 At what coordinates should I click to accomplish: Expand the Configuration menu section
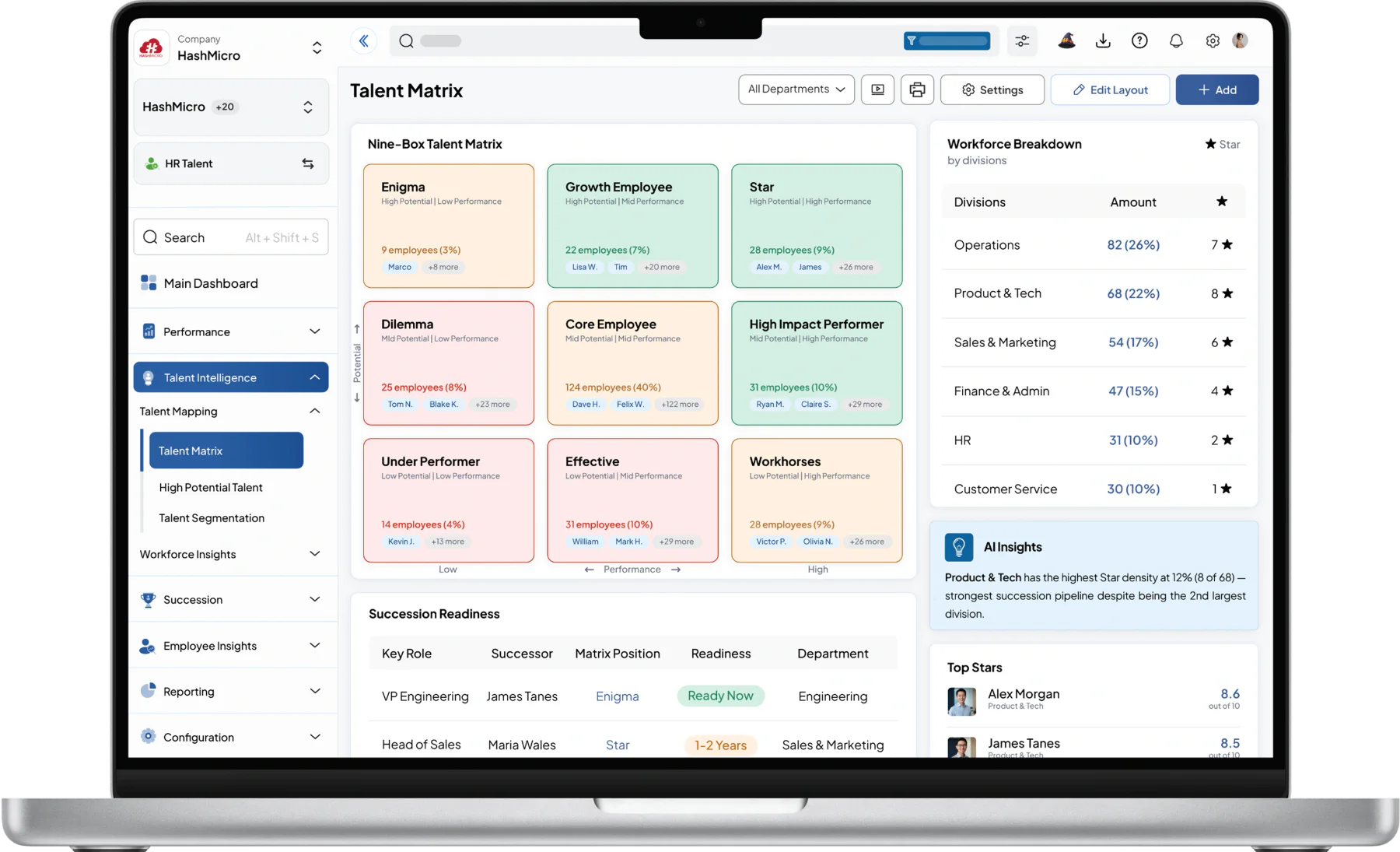click(231, 737)
